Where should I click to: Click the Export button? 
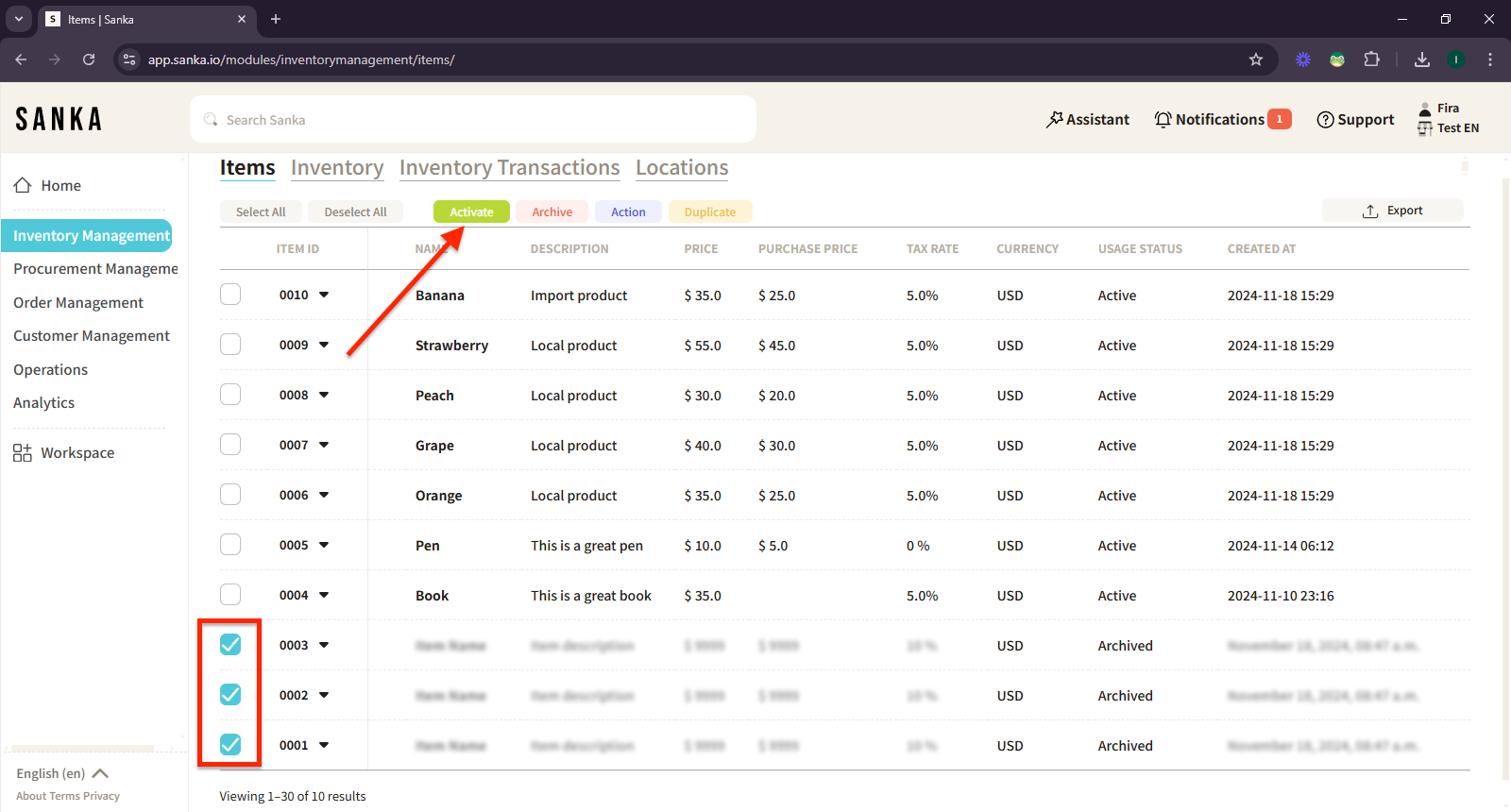click(1393, 211)
